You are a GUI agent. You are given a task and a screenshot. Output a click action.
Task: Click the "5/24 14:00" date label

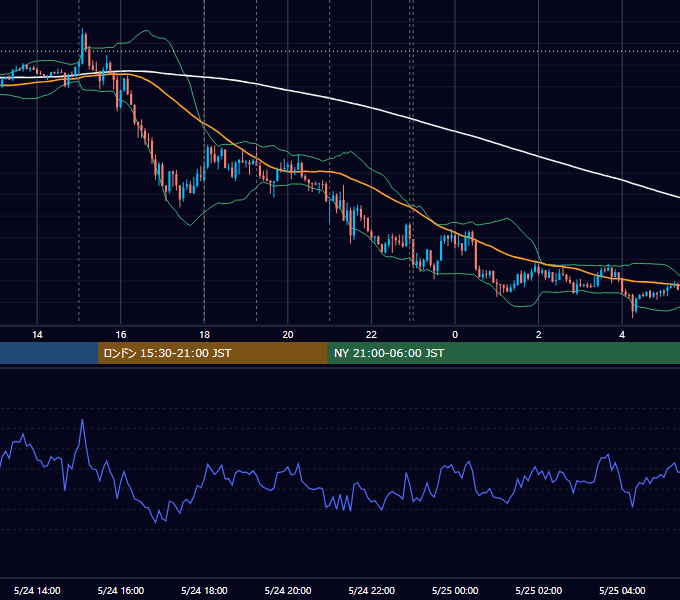click(37, 590)
